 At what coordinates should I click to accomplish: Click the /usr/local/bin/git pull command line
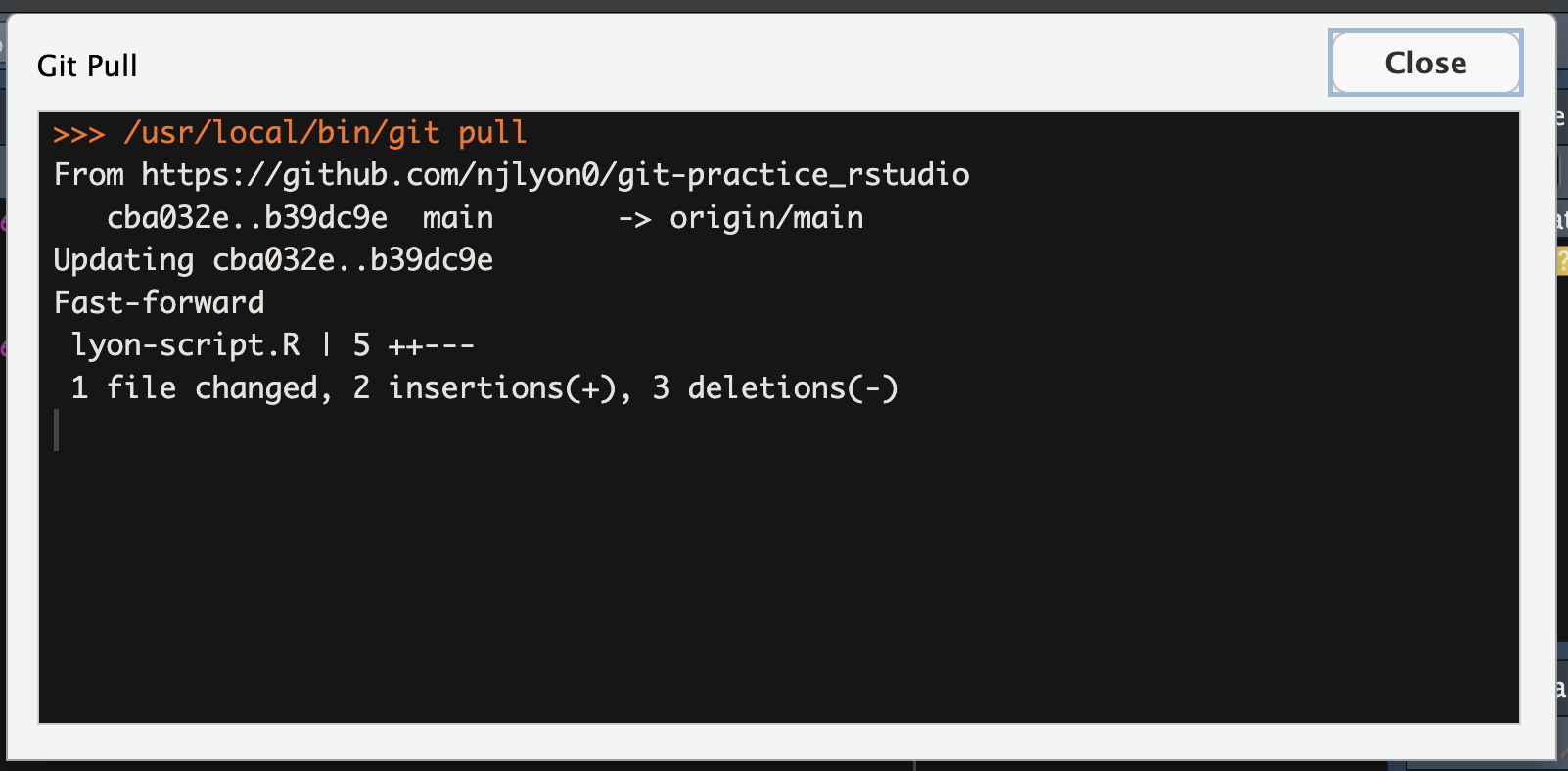(327, 132)
